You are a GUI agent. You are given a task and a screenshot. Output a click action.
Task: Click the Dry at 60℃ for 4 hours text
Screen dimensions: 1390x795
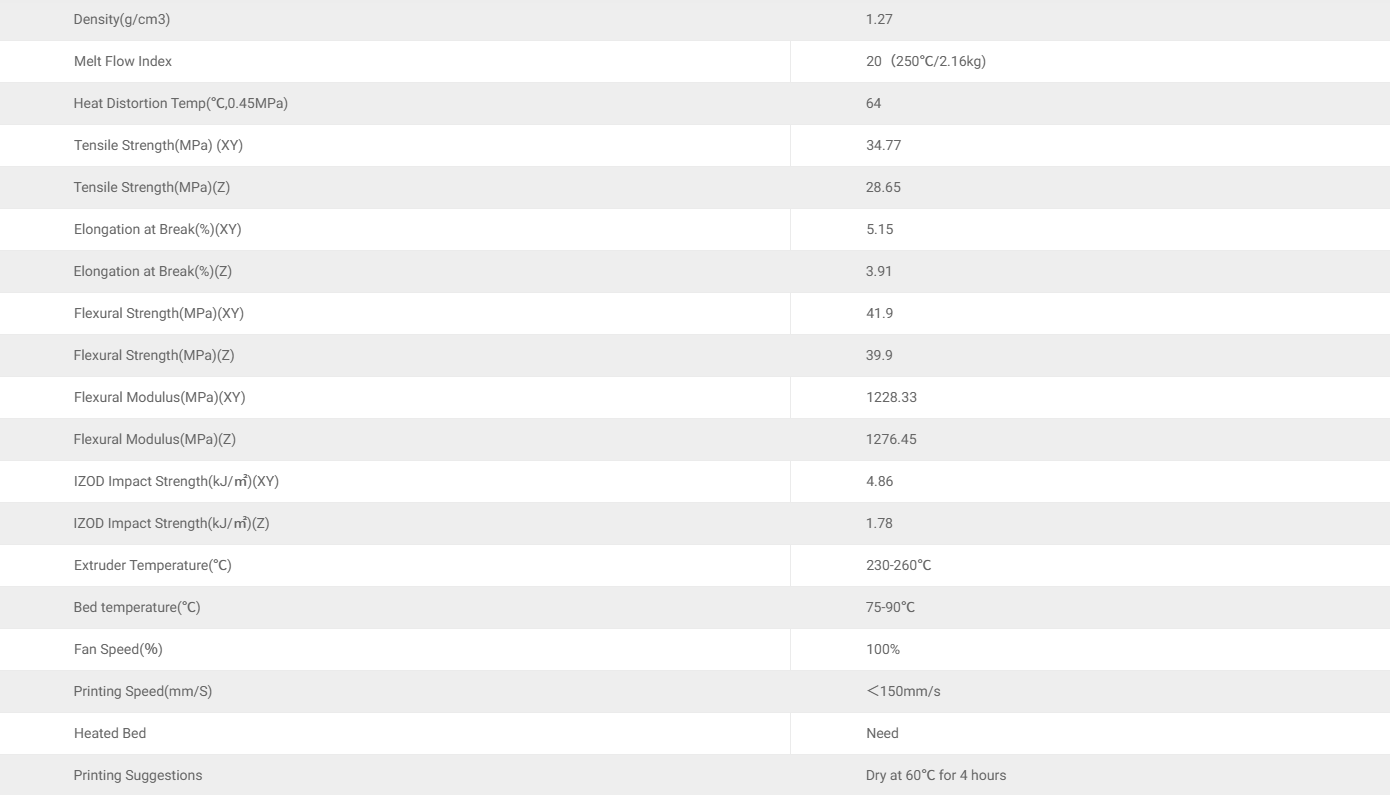[936, 776]
